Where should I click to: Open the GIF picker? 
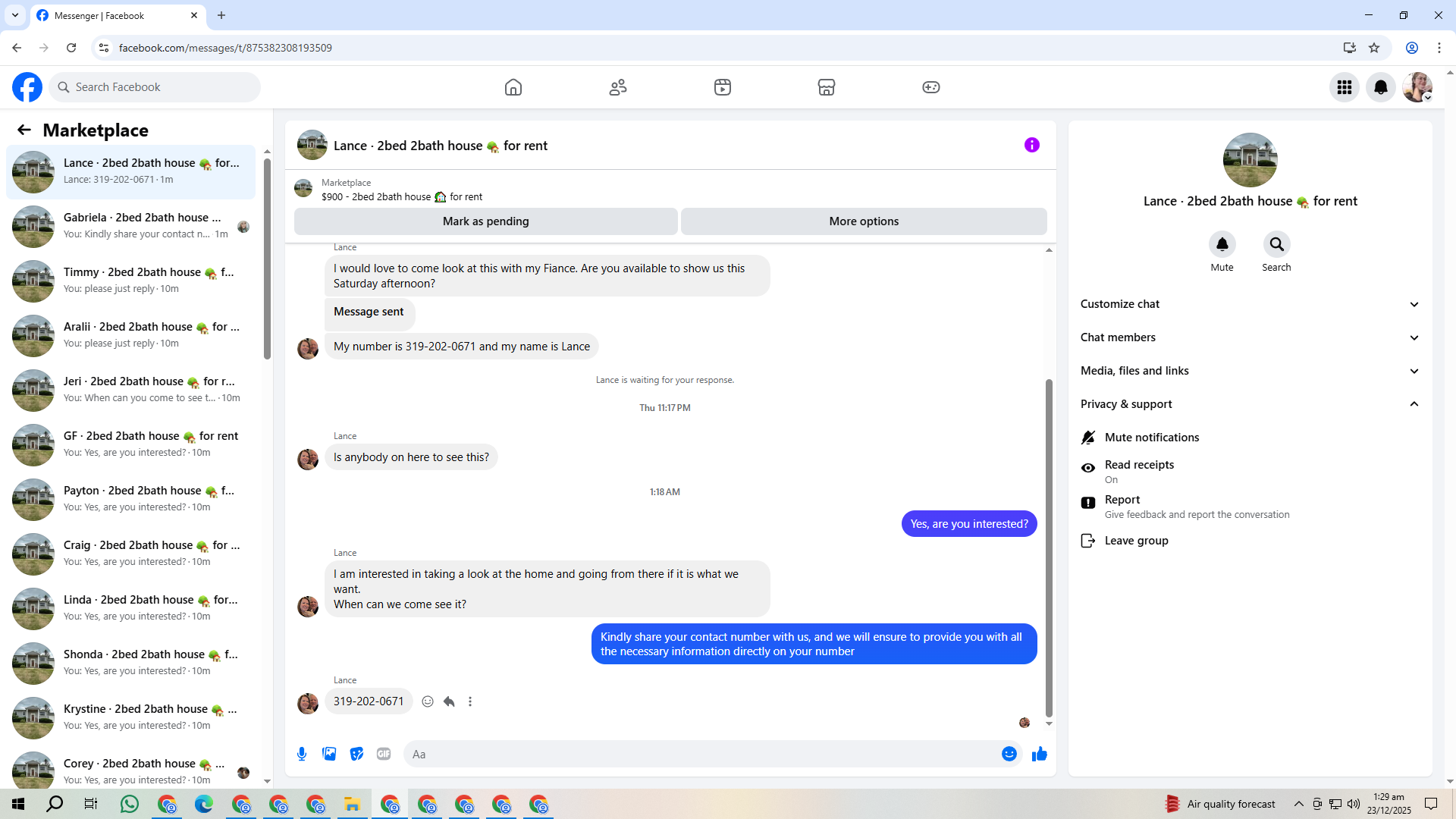coord(384,754)
